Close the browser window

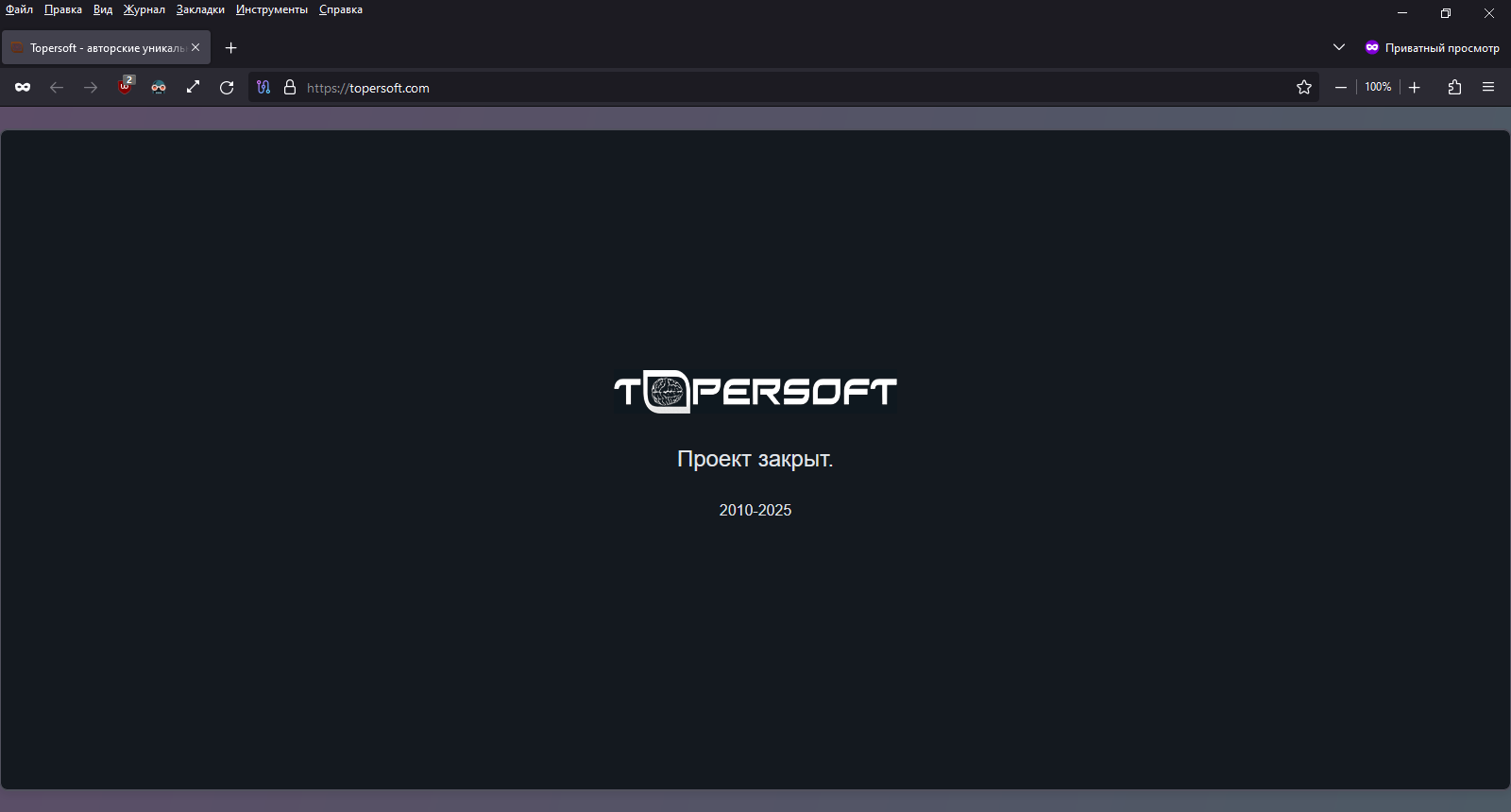(1489, 13)
